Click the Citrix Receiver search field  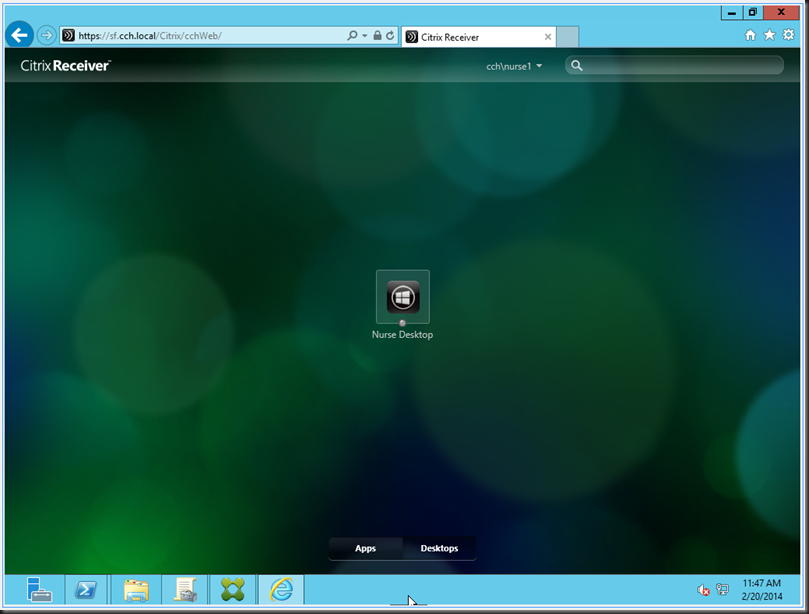(x=674, y=66)
